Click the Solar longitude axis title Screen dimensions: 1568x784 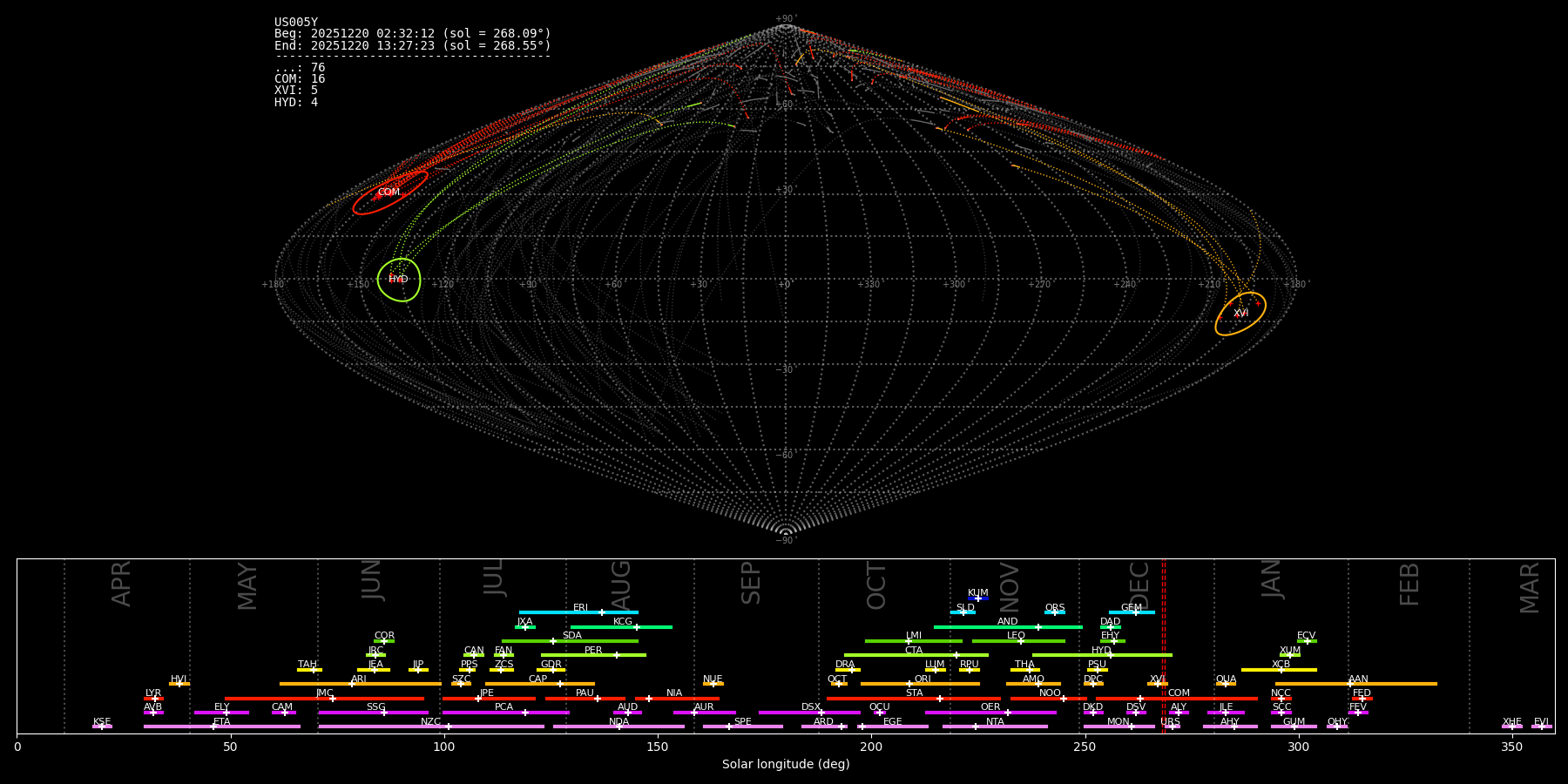point(785,765)
